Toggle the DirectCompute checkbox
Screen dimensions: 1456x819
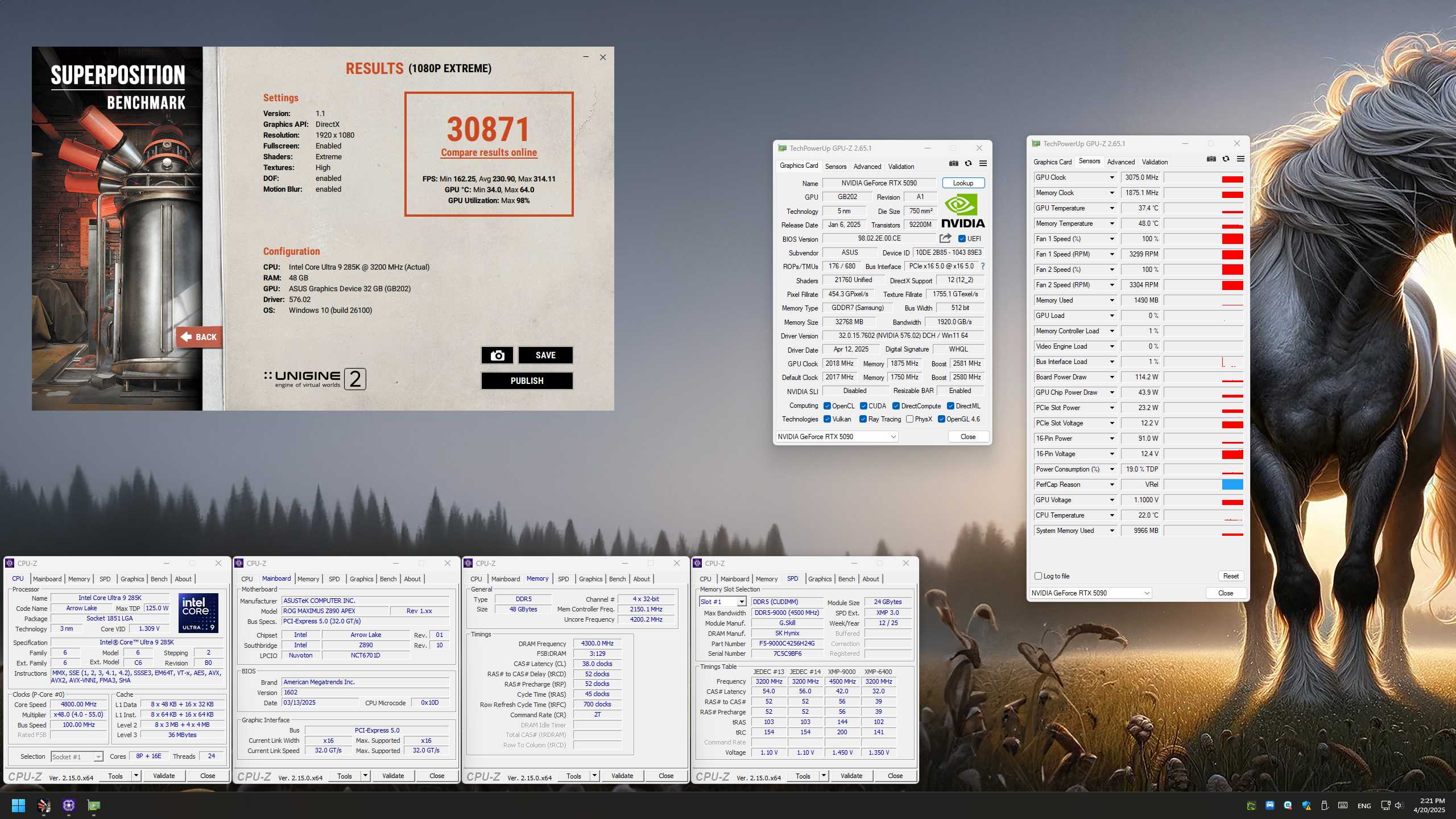click(896, 406)
